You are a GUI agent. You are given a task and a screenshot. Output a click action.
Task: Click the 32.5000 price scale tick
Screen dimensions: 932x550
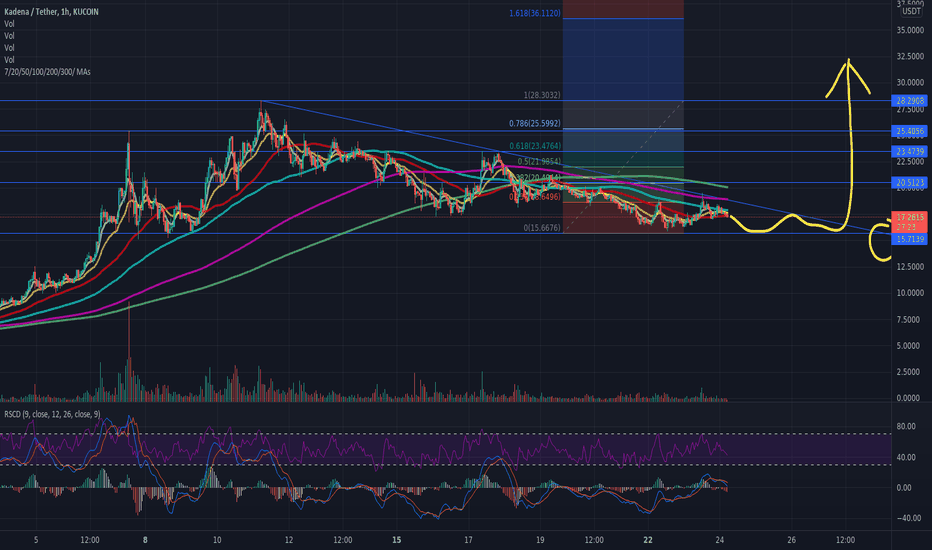[910, 56]
